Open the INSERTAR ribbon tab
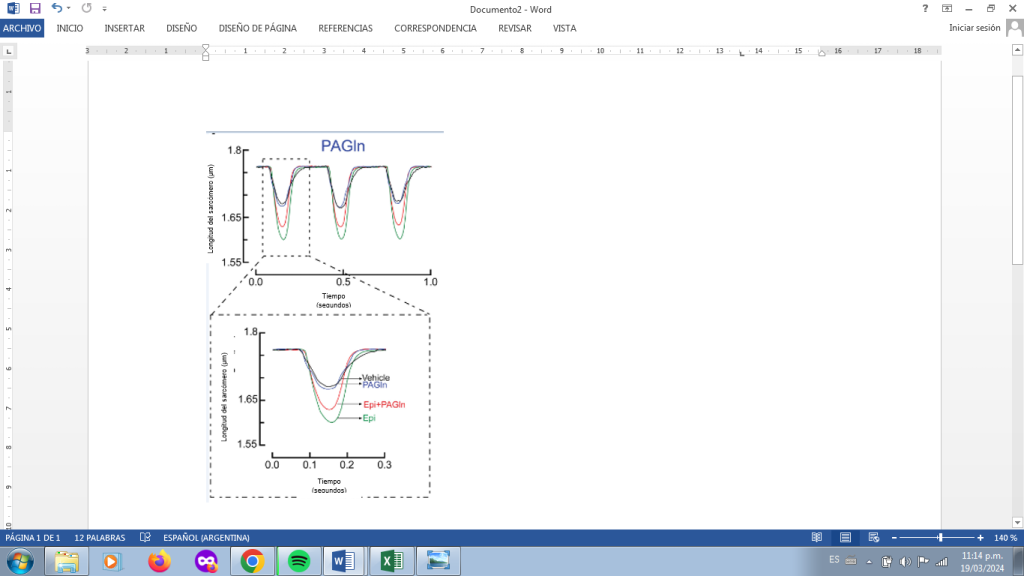This screenshot has width=1024, height=576. [124, 28]
